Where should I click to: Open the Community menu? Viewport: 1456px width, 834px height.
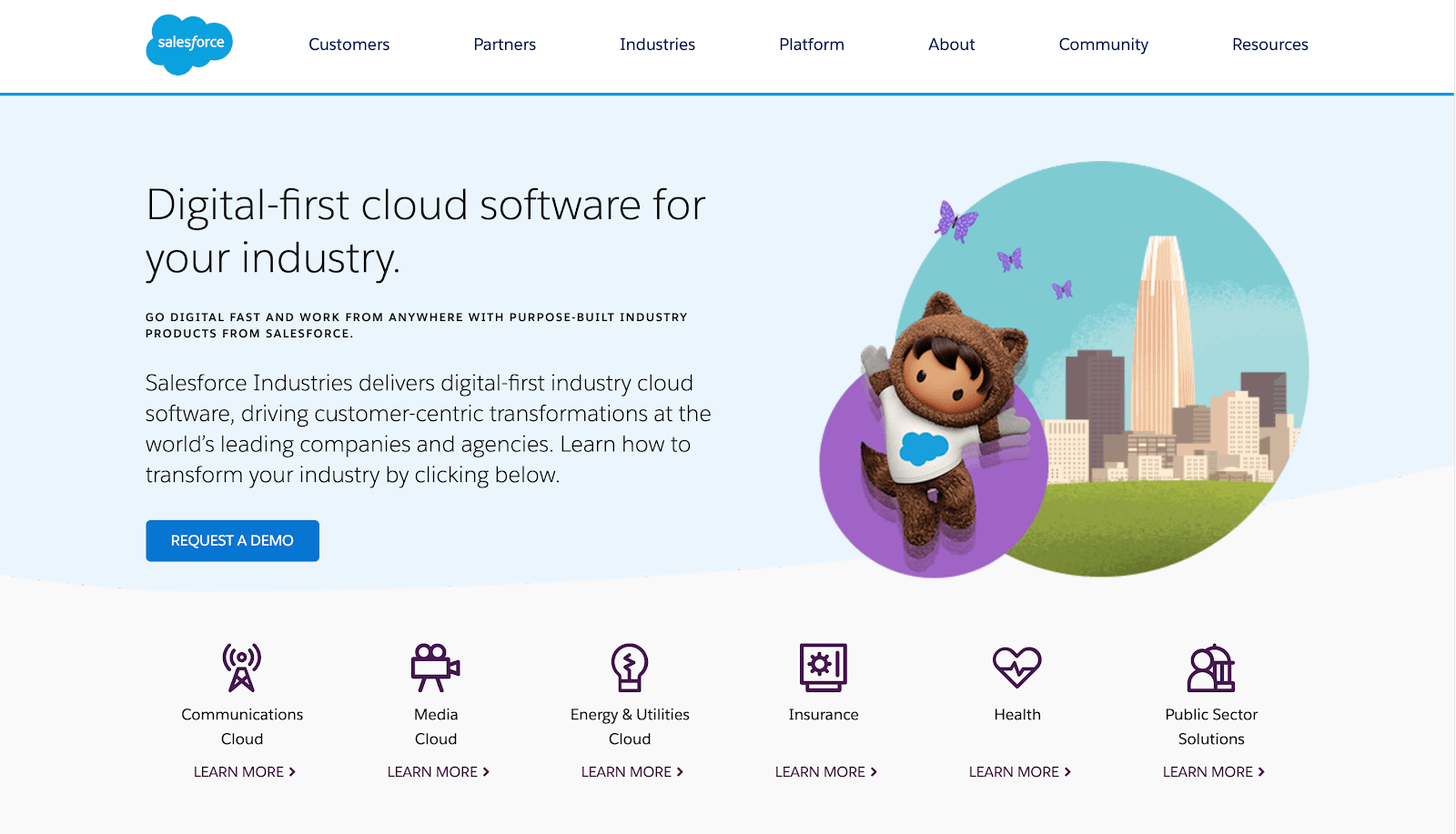1103,45
